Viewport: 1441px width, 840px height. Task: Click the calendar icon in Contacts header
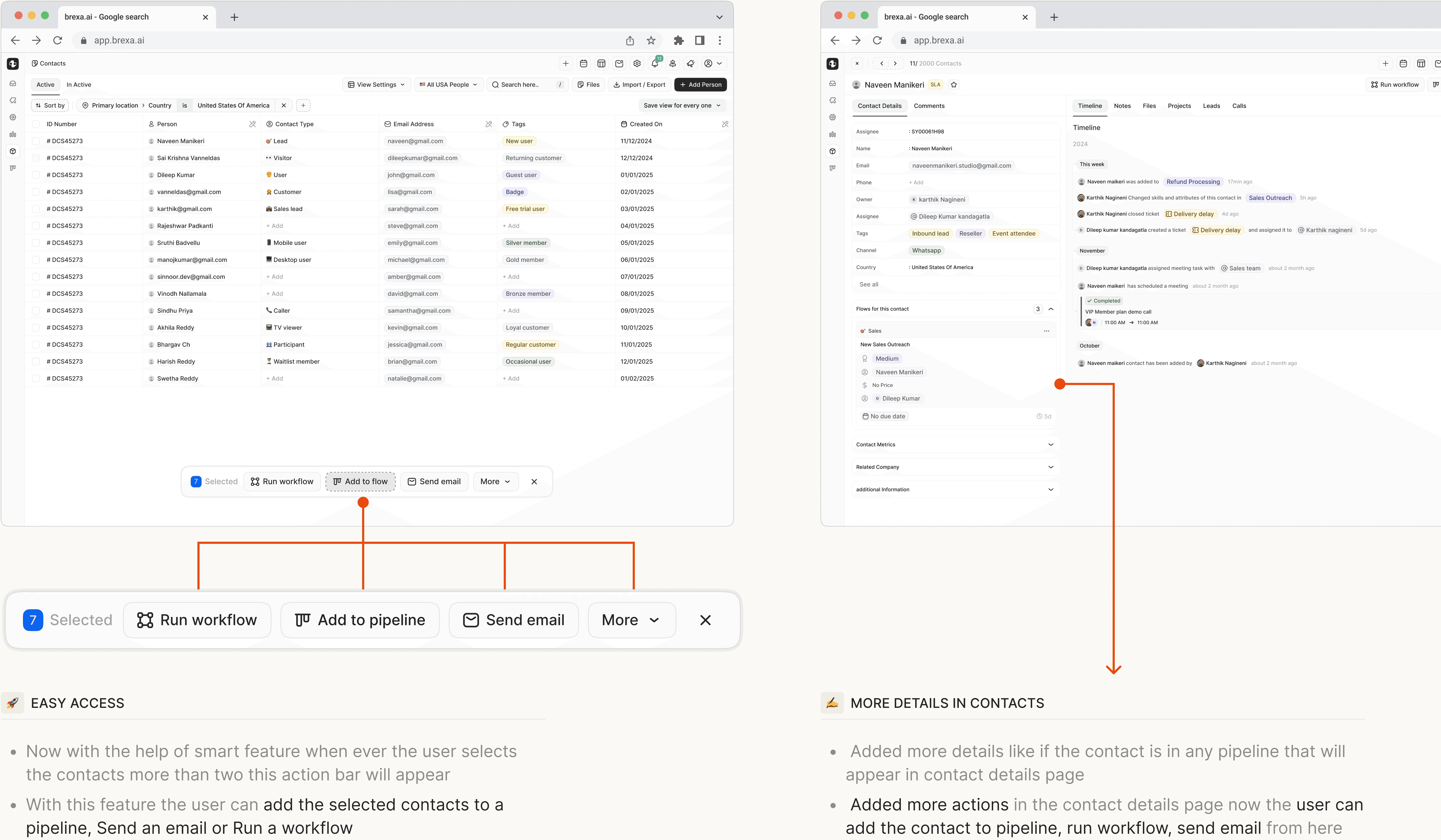[x=583, y=64]
